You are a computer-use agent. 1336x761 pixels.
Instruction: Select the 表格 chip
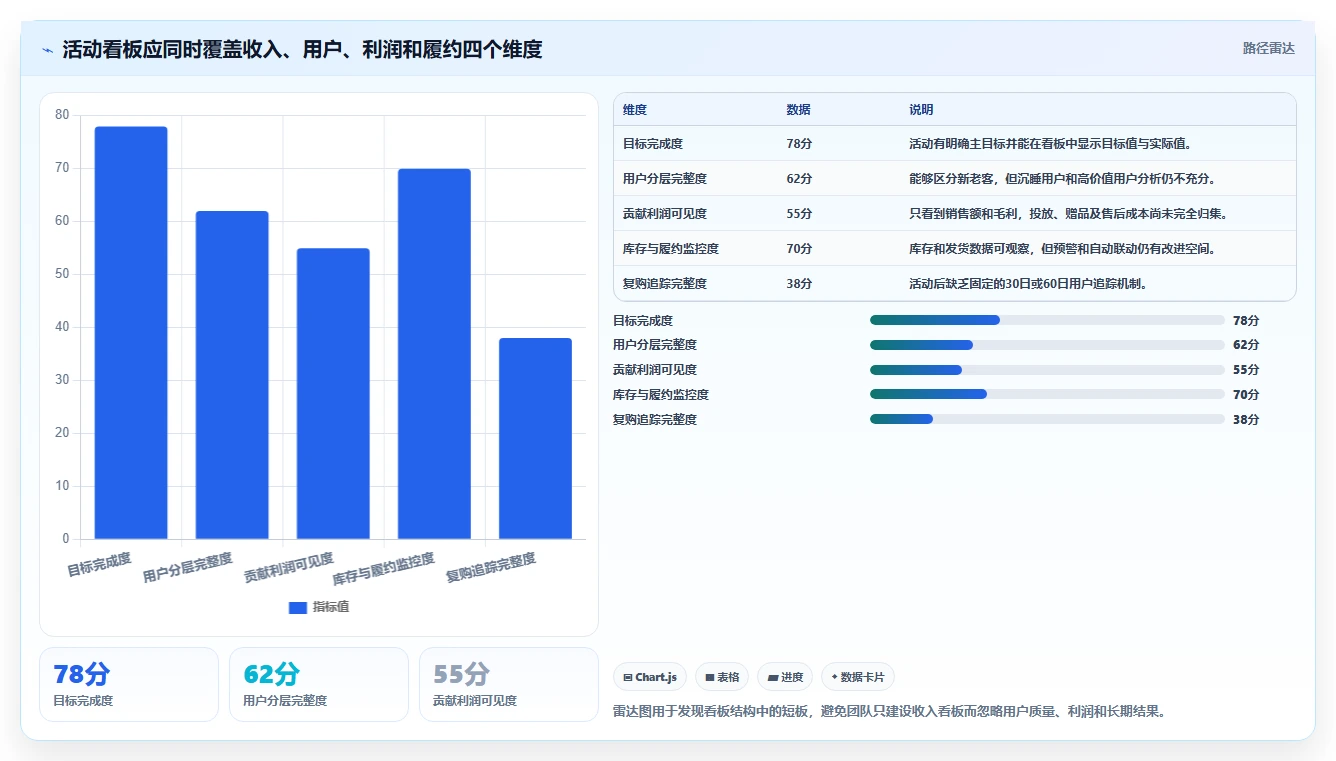click(722, 677)
